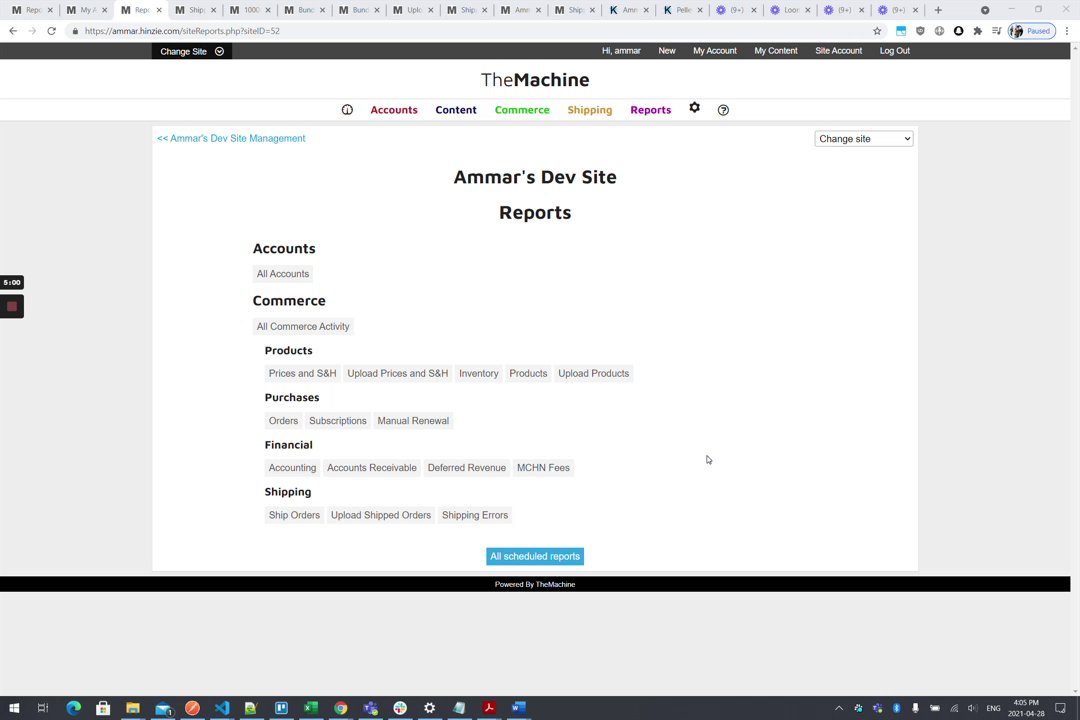This screenshot has height=720, width=1080.
Task: Click the Bluetooth tray icon
Action: coord(897,708)
